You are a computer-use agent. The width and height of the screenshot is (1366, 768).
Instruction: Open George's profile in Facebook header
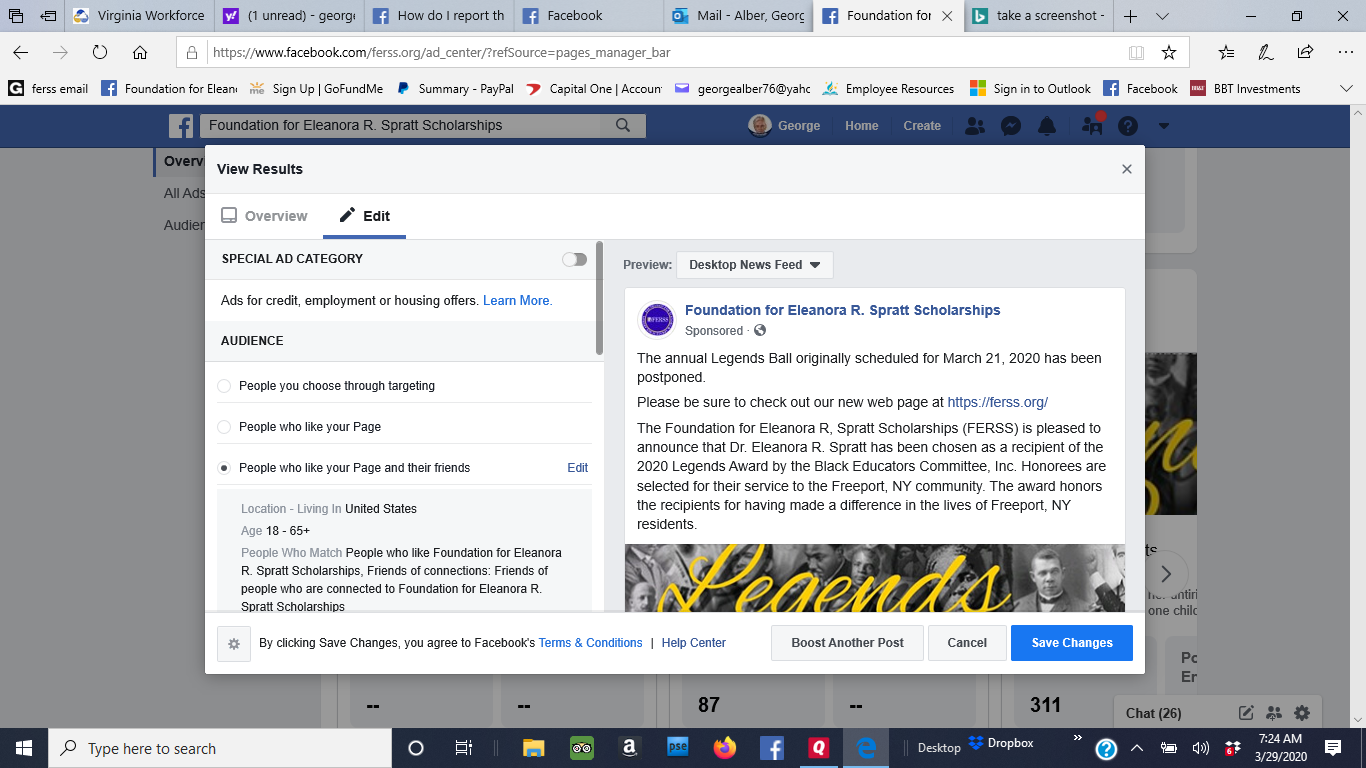785,126
